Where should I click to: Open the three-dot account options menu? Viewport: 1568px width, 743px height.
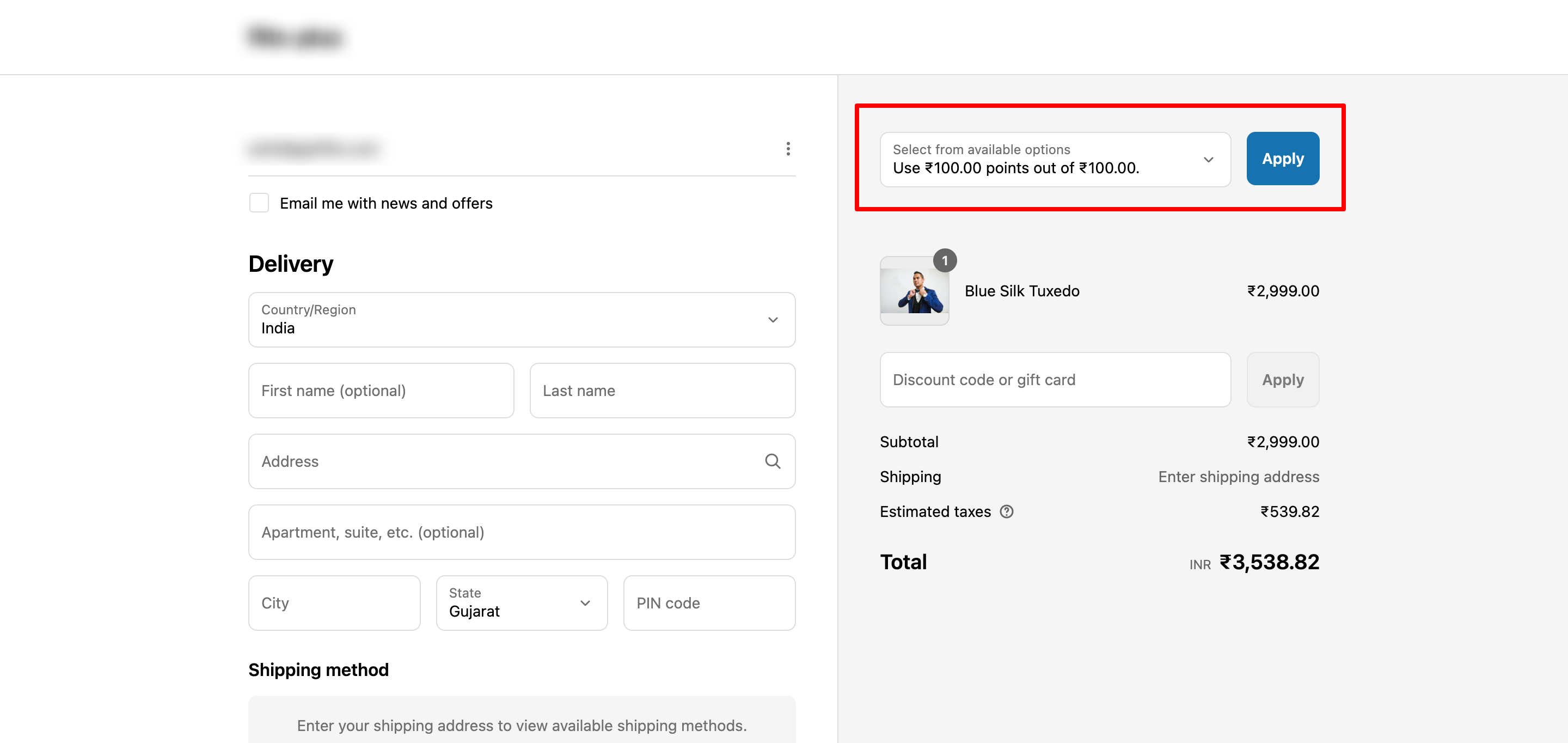tap(788, 149)
